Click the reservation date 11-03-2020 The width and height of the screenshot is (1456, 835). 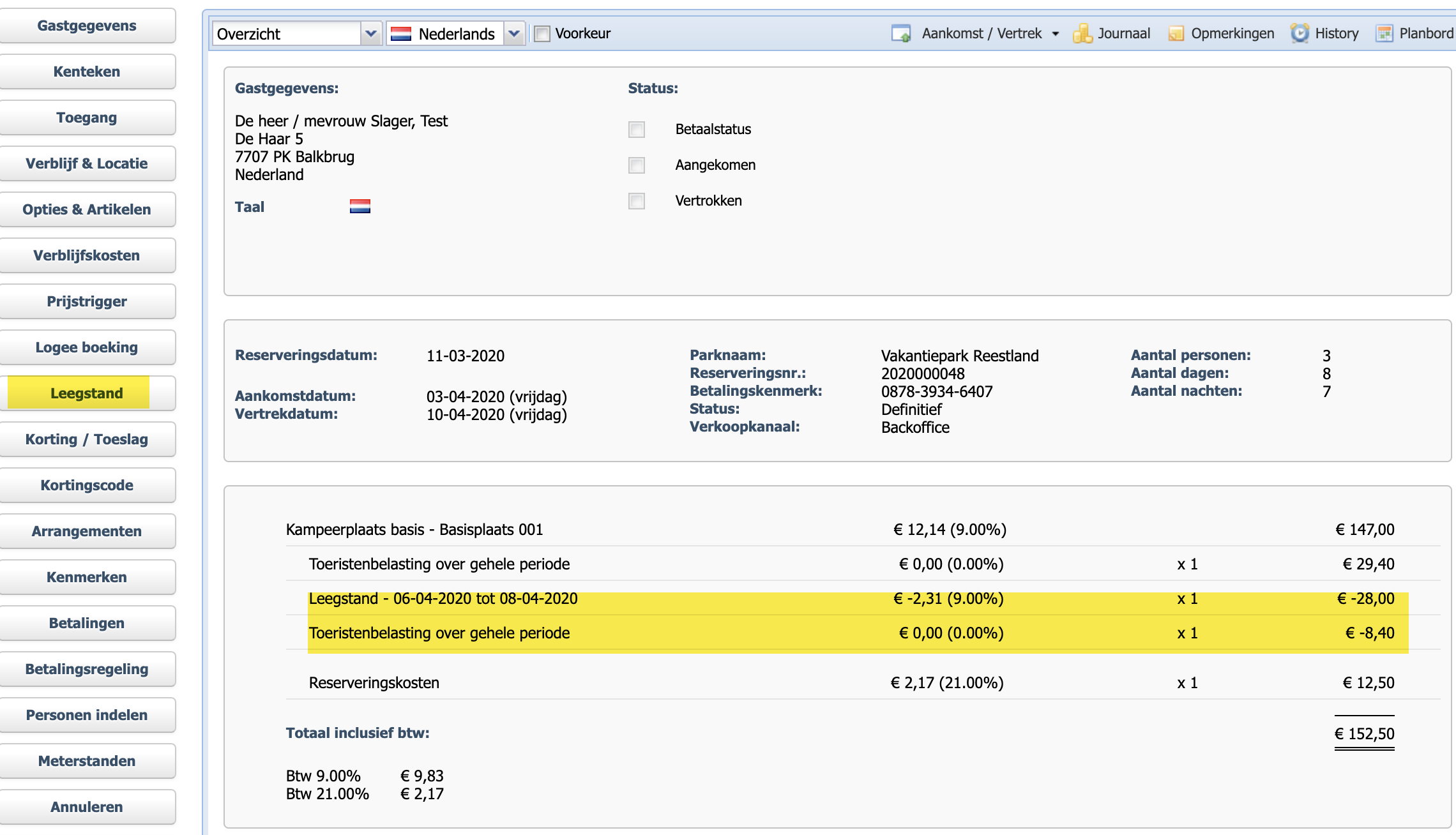pyautogui.click(x=466, y=356)
